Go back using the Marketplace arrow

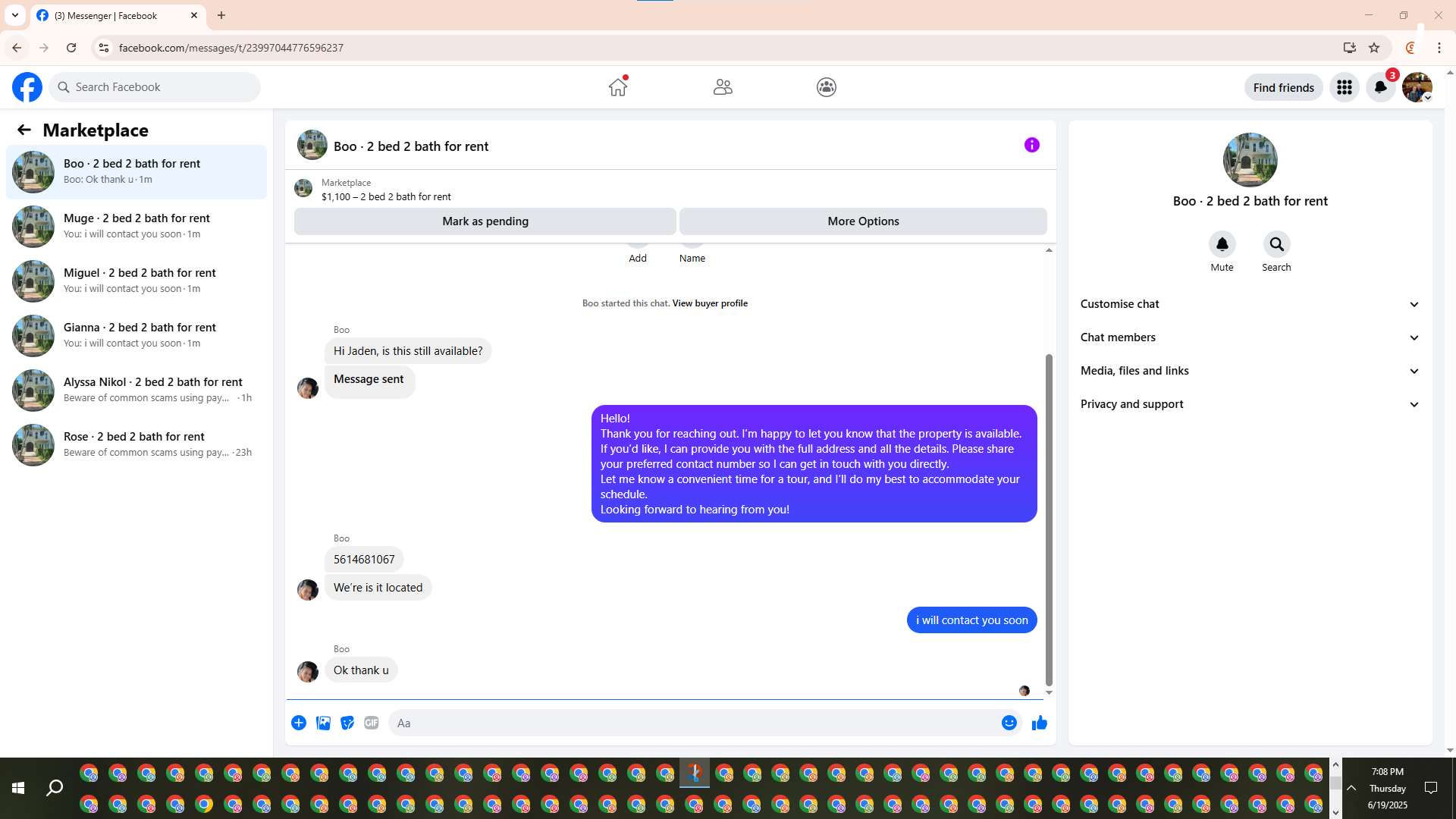(x=24, y=130)
